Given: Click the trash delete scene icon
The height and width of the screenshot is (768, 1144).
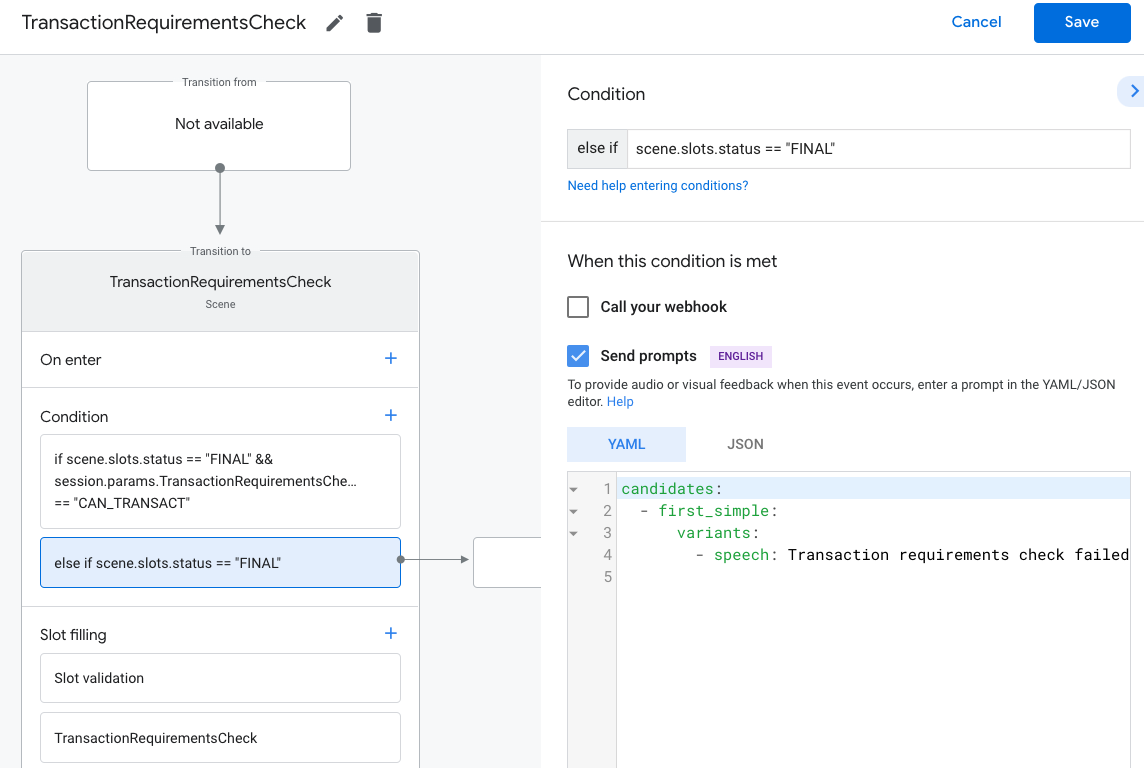Looking at the screenshot, I should pos(374,23).
